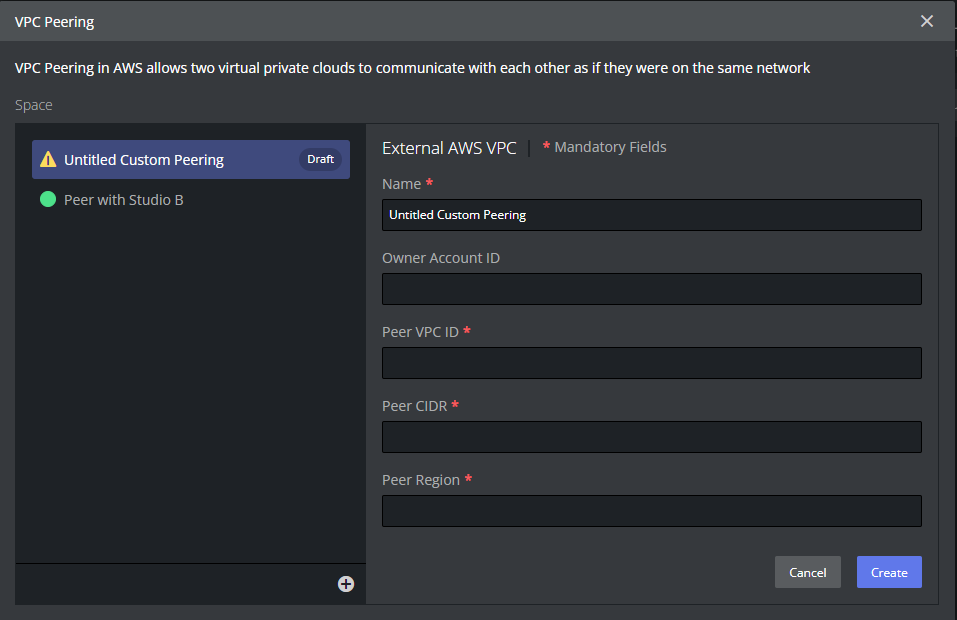Click the Draft badge
This screenshot has height=620, width=957.
click(x=320, y=160)
